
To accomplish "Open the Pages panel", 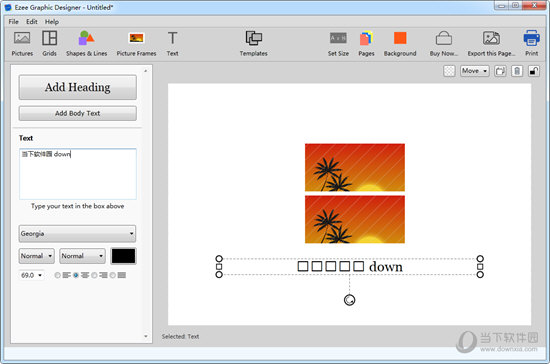I will [366, 43].
